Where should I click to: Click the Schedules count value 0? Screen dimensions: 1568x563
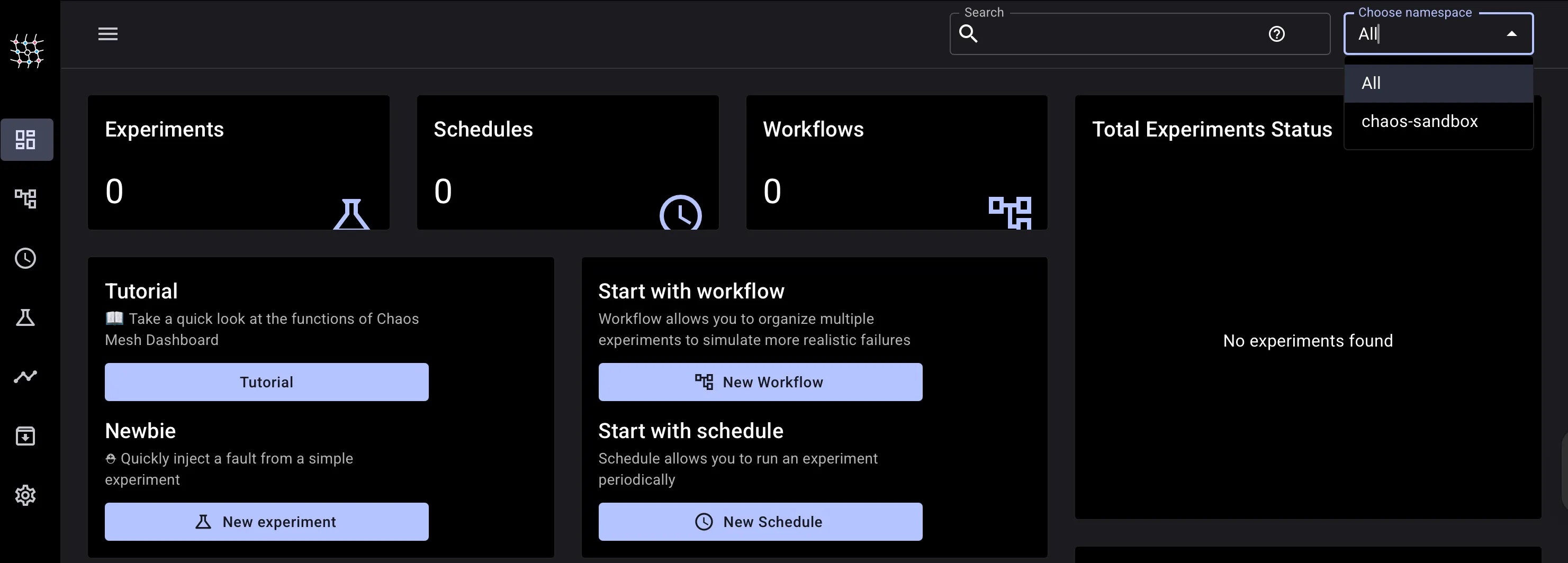[x=443, y=191]
